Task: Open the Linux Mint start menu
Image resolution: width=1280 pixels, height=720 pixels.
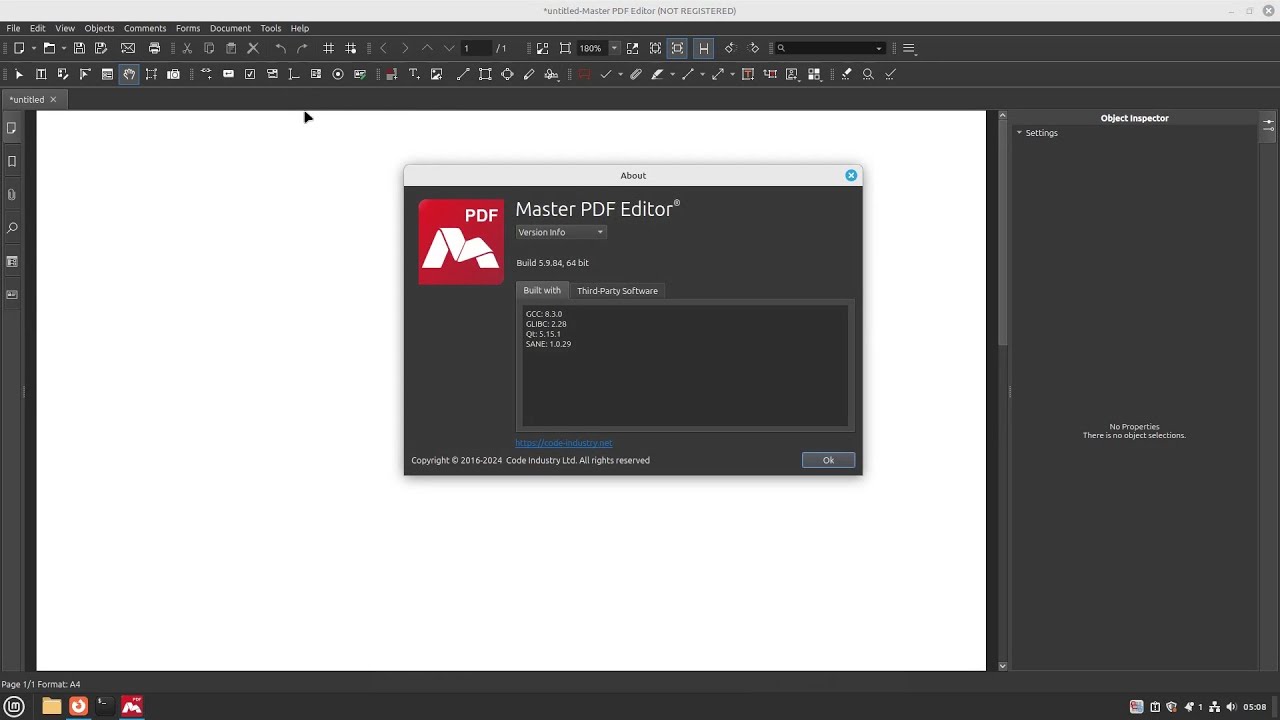Action: (x=14, y=706)
